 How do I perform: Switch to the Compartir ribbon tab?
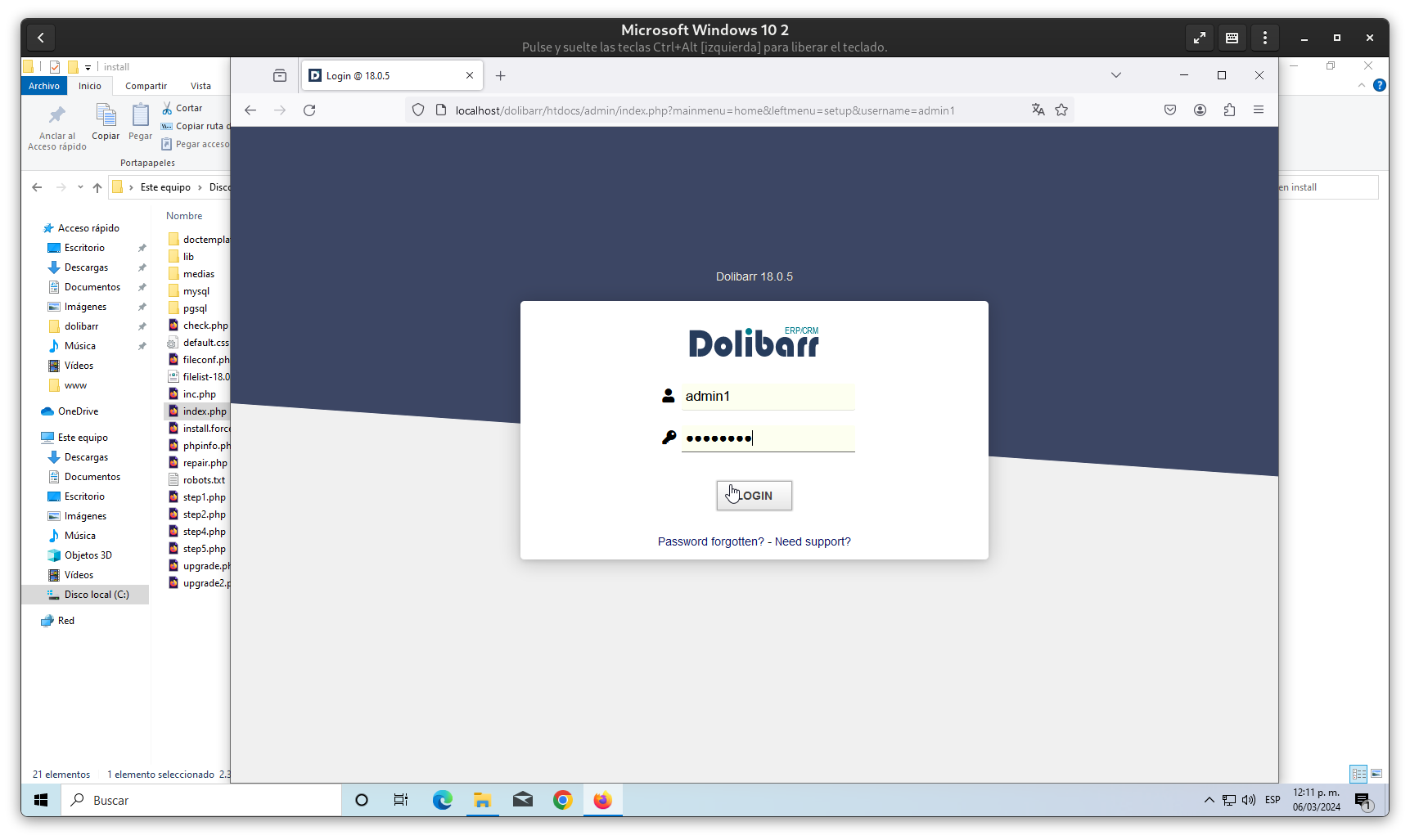(x=146, y=86)
